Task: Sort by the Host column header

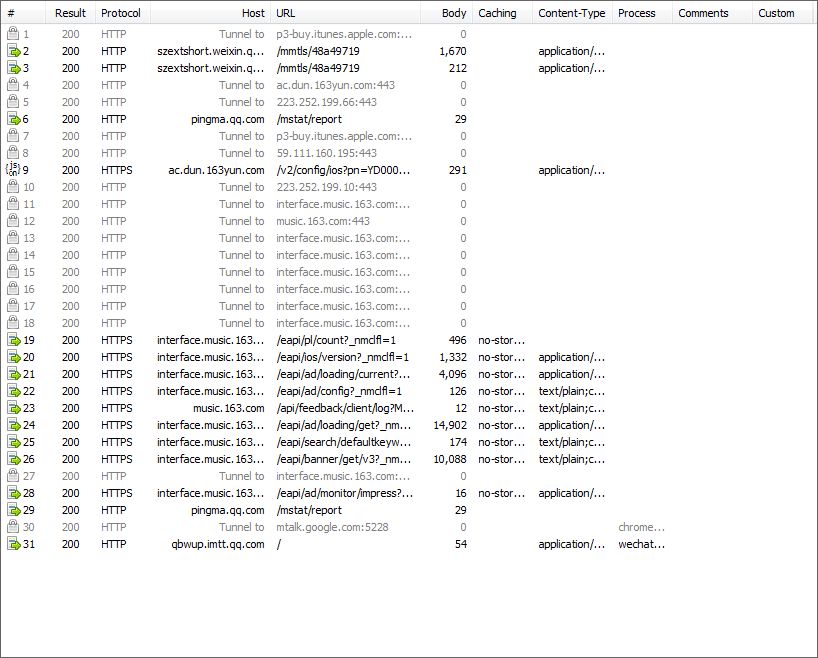Action: 210,13
